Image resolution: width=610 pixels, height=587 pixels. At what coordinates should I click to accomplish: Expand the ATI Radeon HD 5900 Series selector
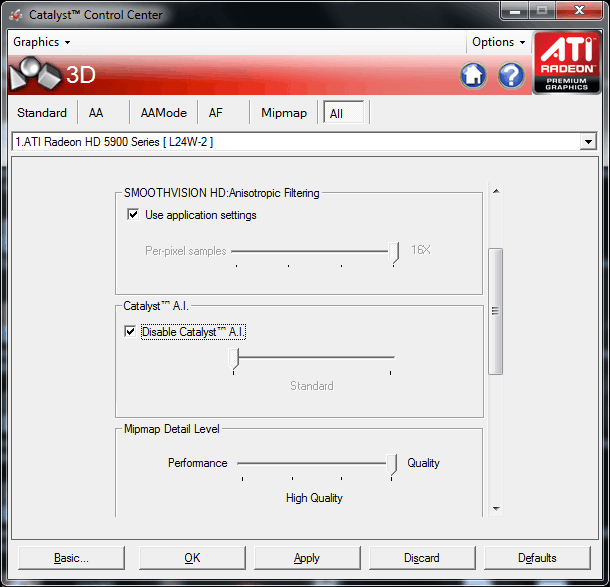[588, 142]
